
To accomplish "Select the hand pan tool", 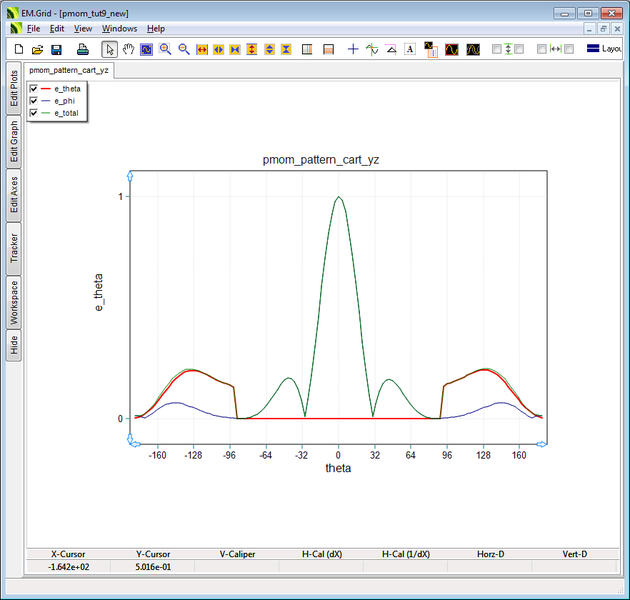I will point(128,49).
